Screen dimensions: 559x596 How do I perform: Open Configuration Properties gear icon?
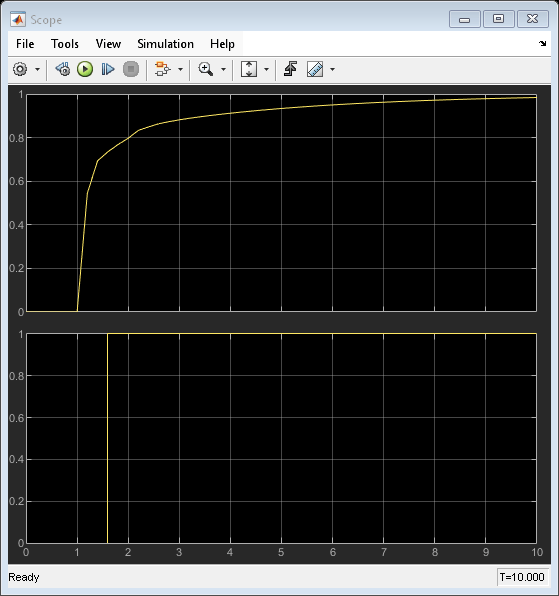coord(20,69)
